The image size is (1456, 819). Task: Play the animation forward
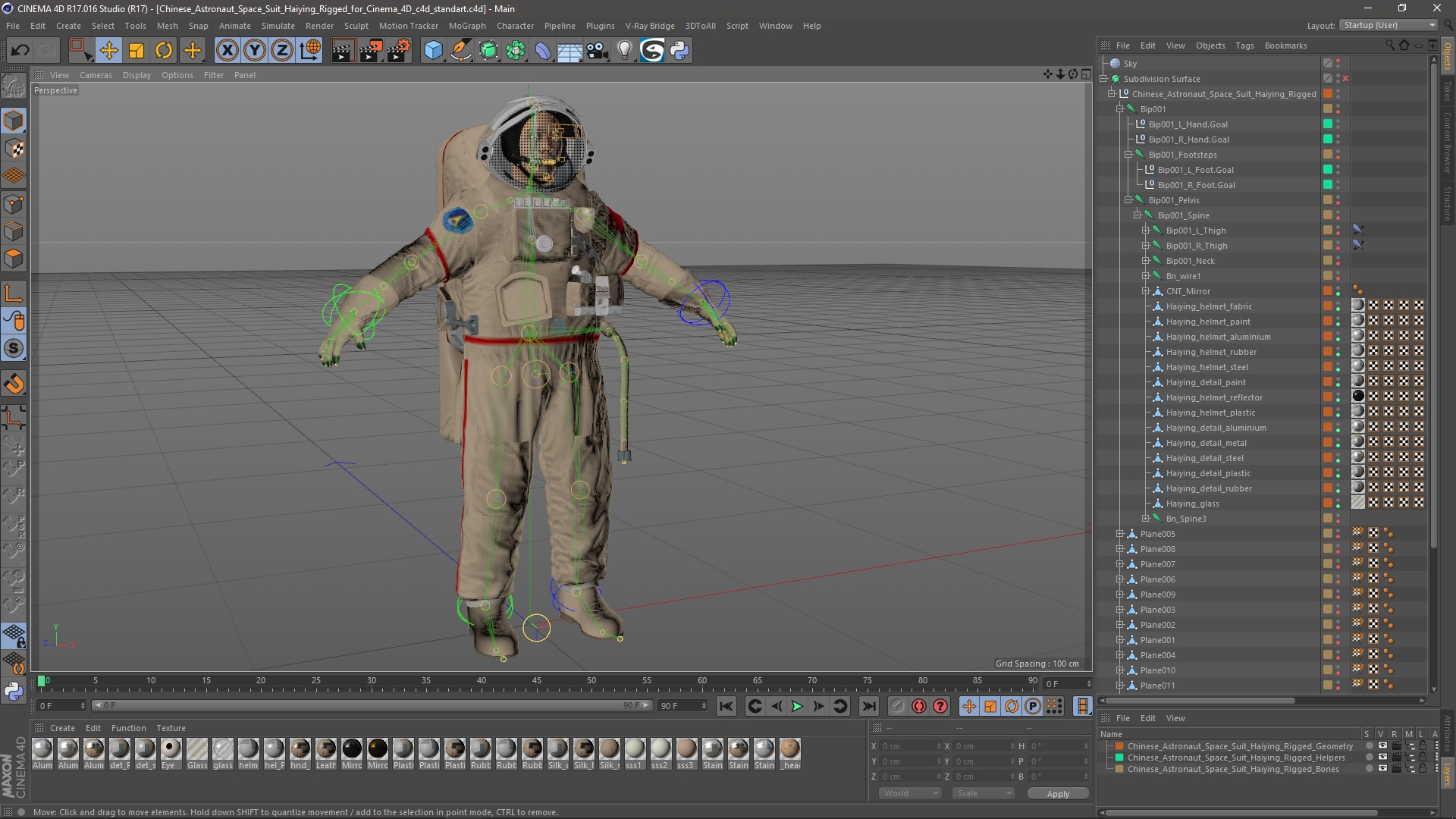coord(797,706)
